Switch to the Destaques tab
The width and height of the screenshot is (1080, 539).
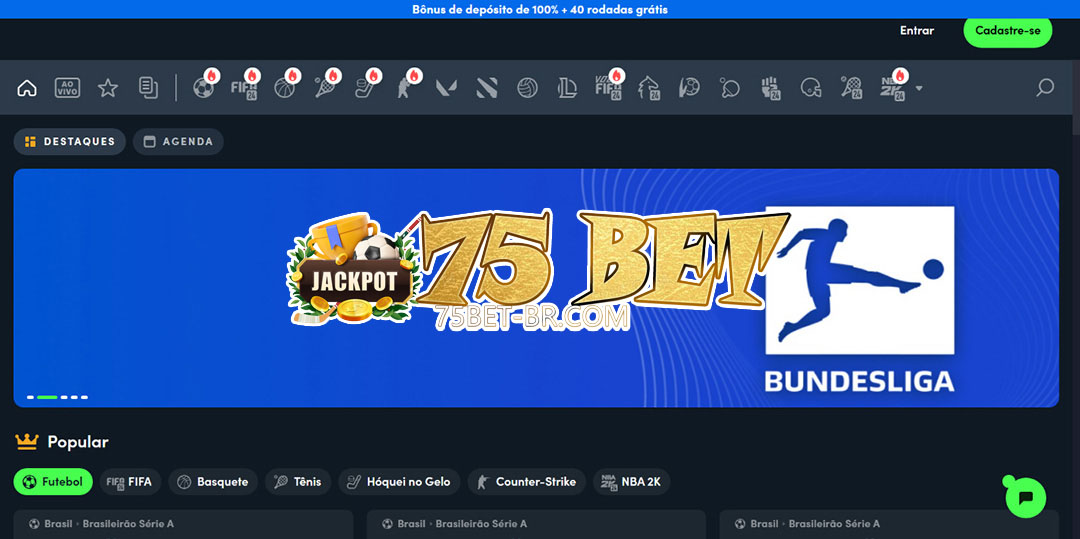tap(70, 142)
